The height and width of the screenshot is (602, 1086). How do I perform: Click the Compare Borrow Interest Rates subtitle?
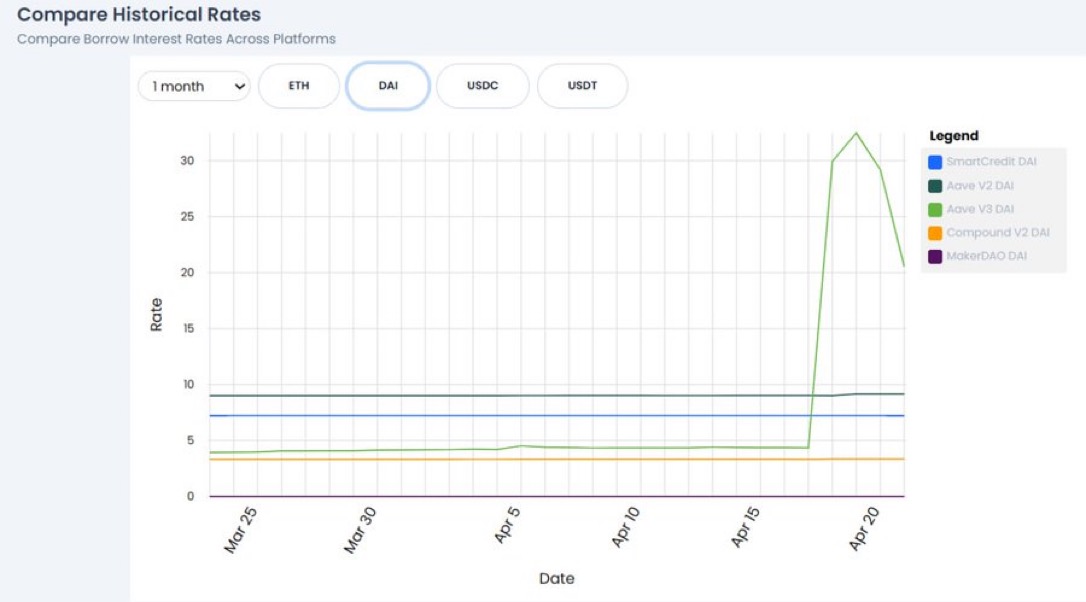coord(176,39)
